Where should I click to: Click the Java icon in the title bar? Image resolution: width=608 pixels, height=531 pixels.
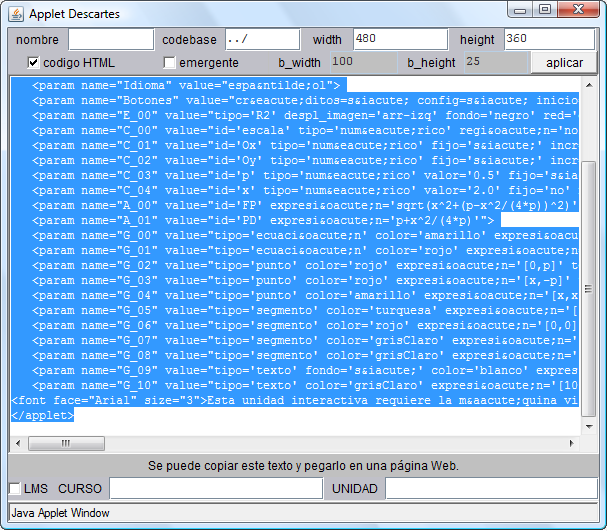tap(16, 14)
